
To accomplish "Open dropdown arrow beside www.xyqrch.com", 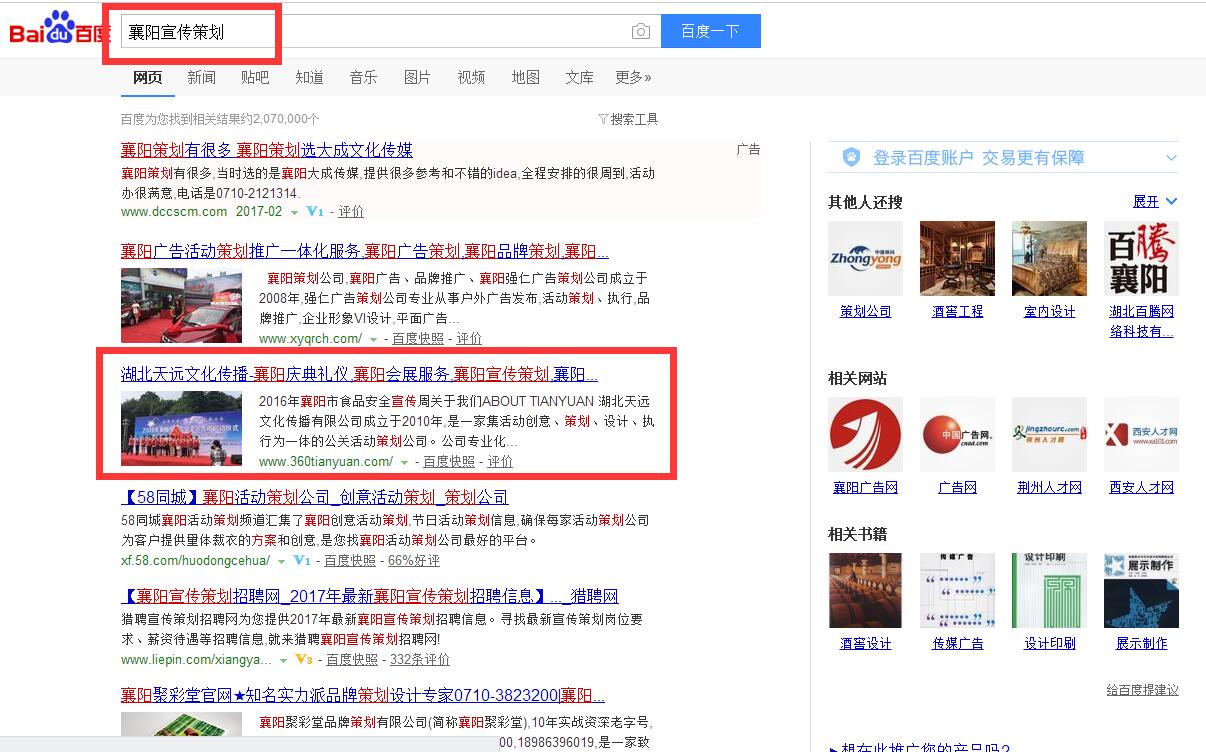I will point(375,340).
